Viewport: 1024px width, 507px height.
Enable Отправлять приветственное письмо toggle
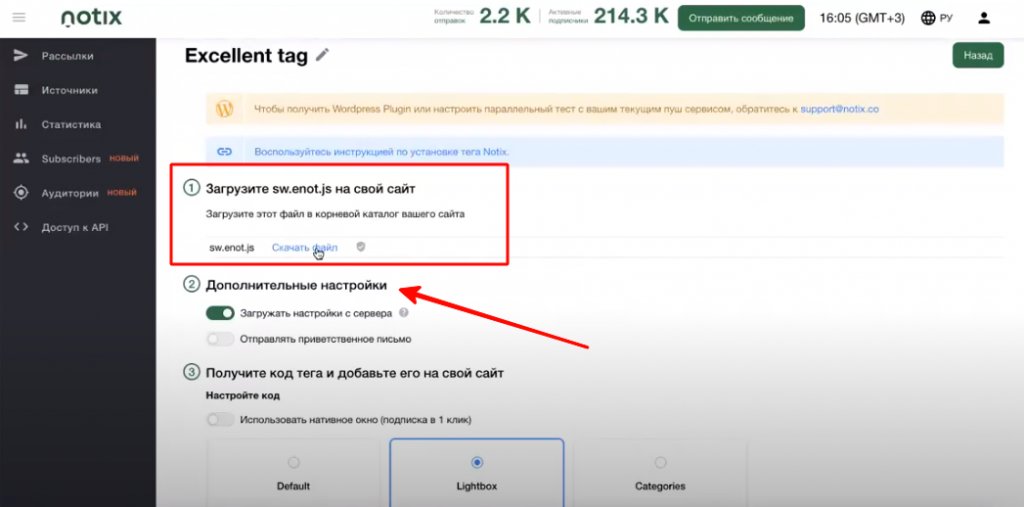tap(220, 339)
